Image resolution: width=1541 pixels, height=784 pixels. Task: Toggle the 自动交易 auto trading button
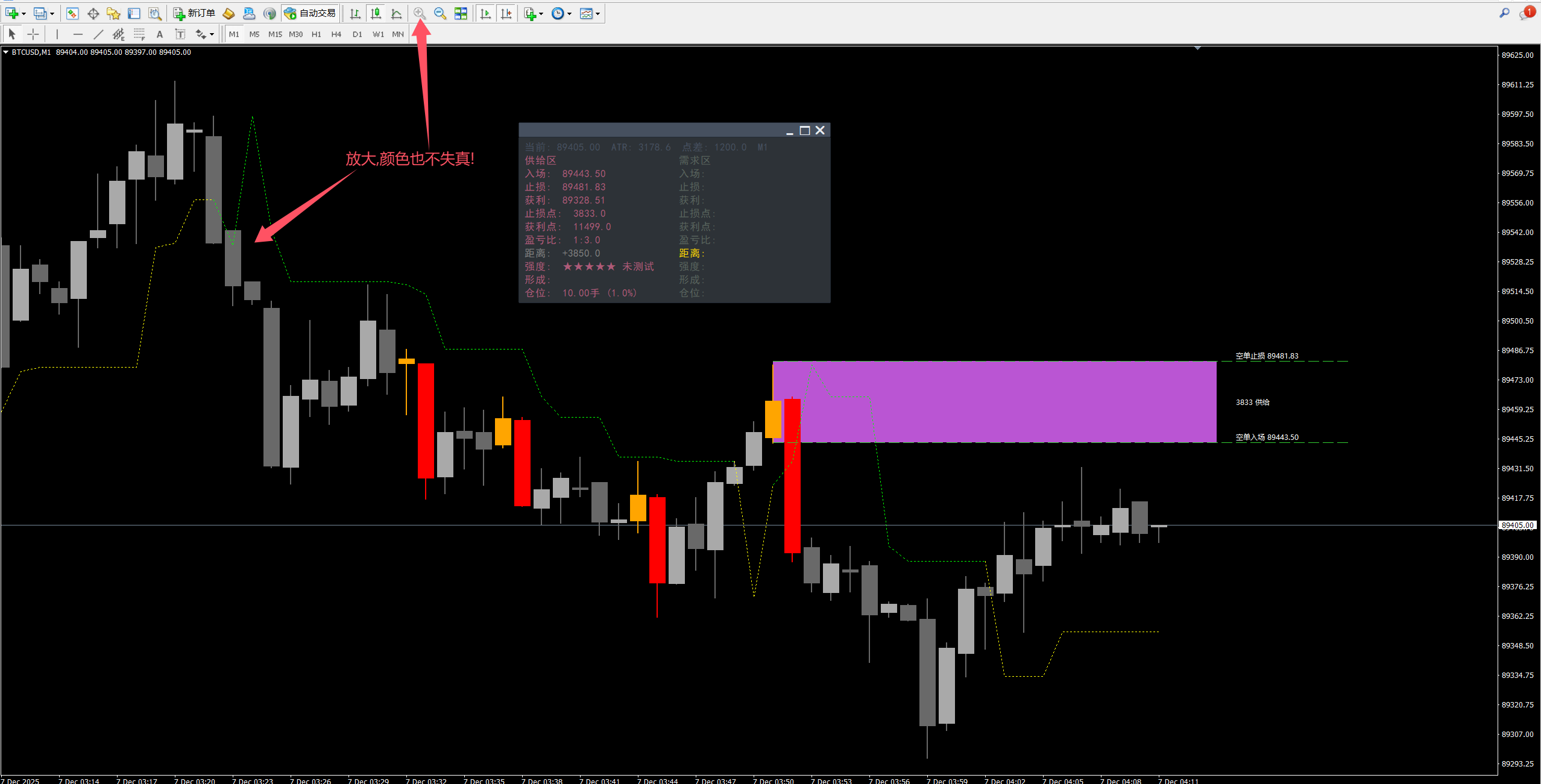310,13
